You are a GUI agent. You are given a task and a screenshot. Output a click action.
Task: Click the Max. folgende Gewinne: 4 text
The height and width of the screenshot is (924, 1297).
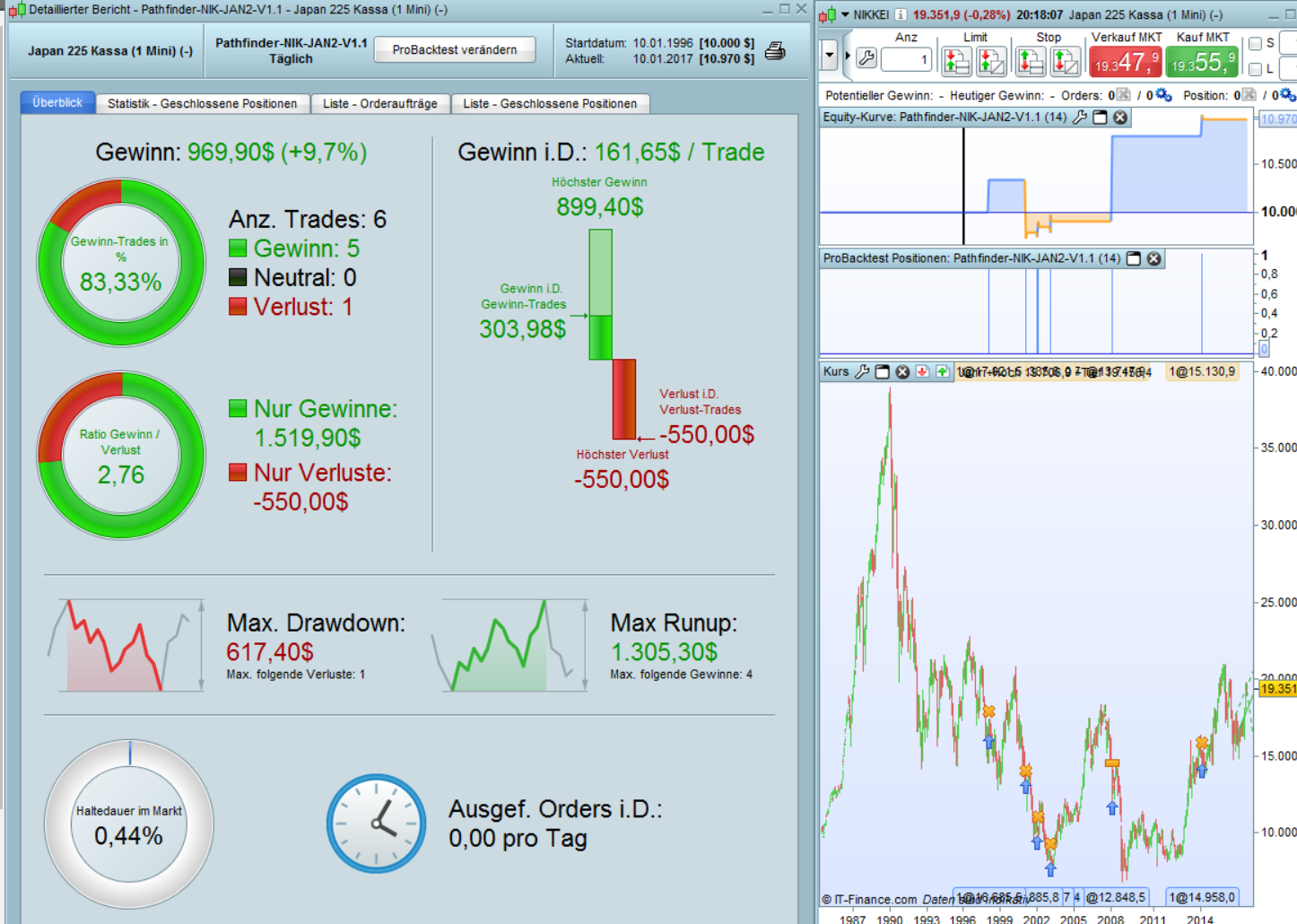click(682, 675)
